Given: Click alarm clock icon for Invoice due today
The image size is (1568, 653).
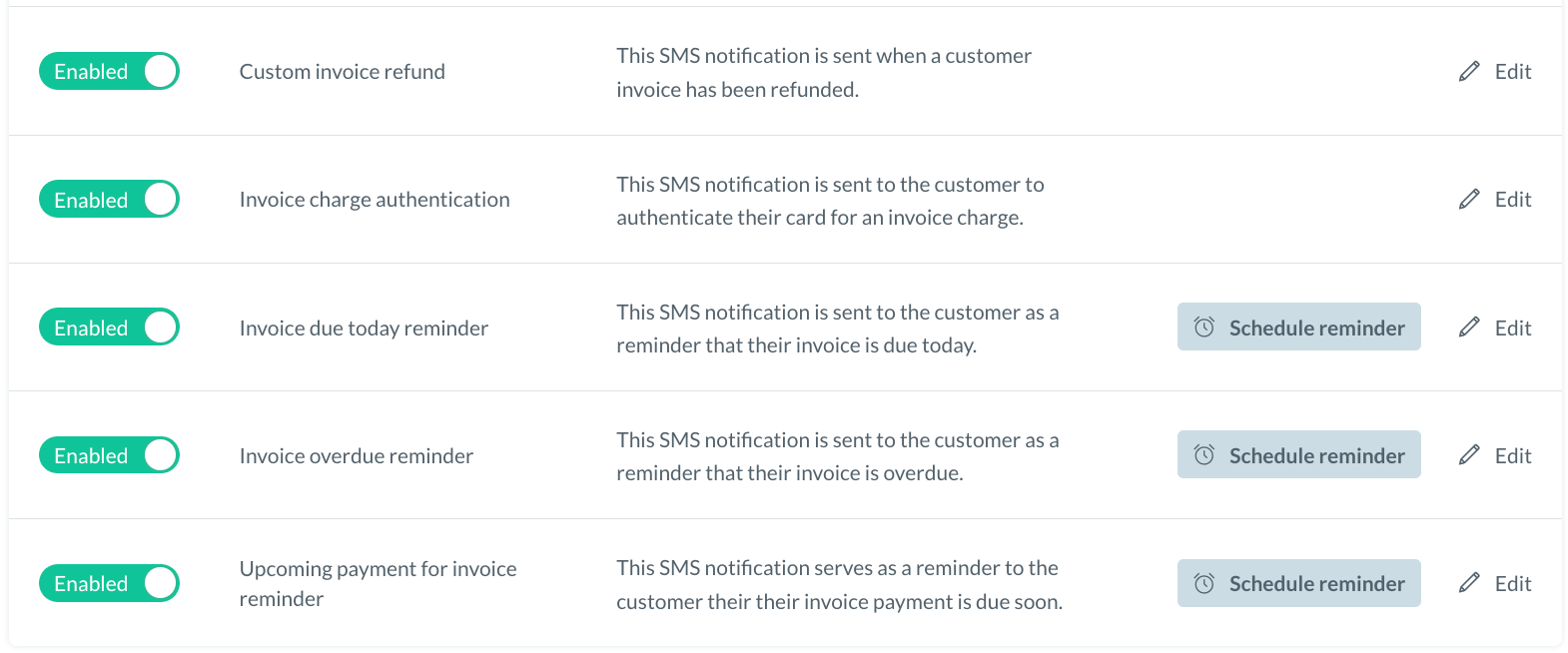Looking at the screenshot, I should [x=1204, y=327].
